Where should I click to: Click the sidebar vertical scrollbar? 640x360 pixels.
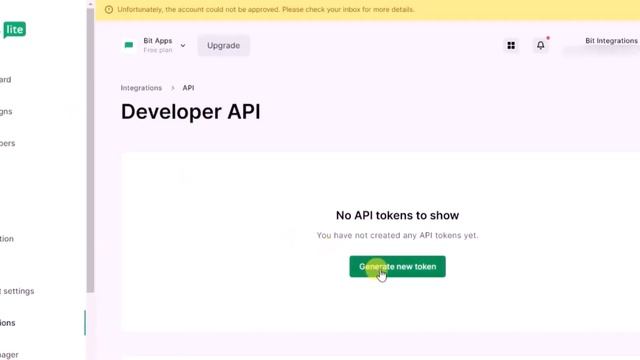(90, 150)
